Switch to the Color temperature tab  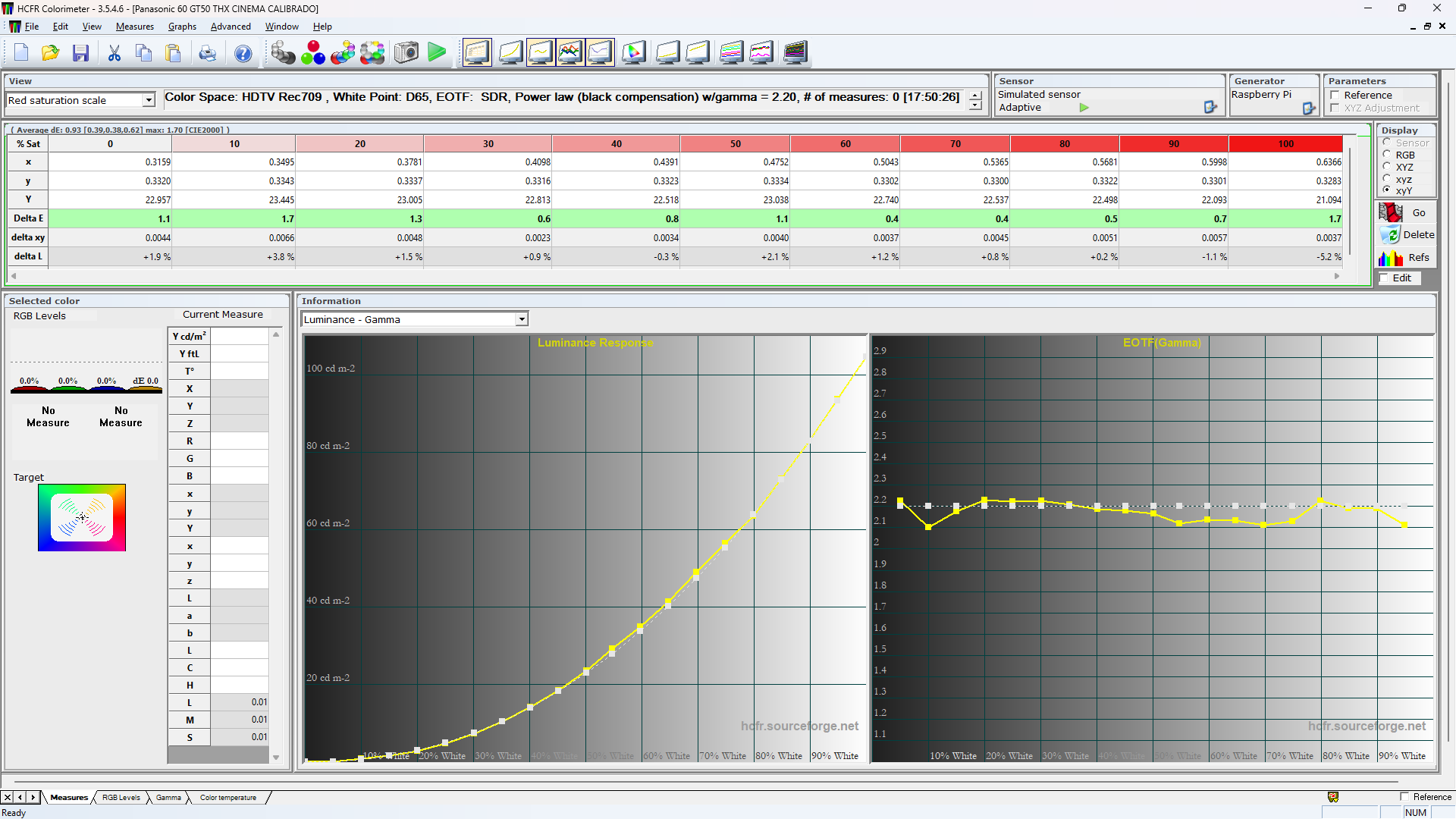pyautogui.click(x=228, y=798)
